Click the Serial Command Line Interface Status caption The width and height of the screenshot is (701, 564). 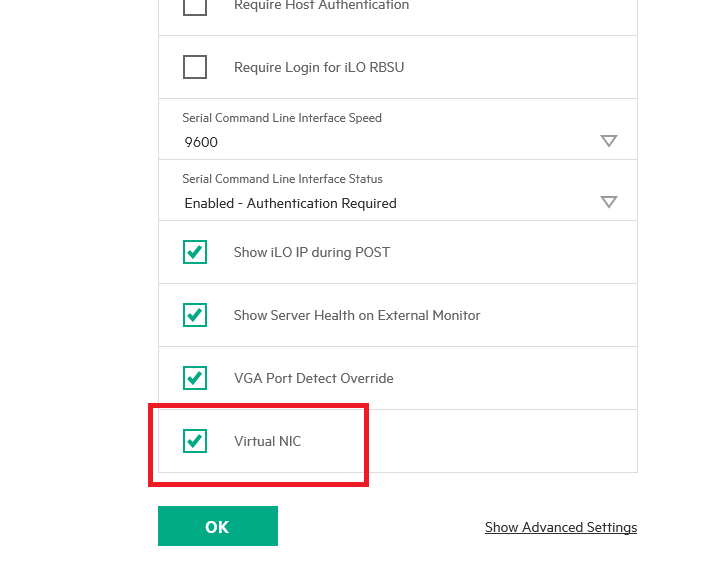point(282,179)
